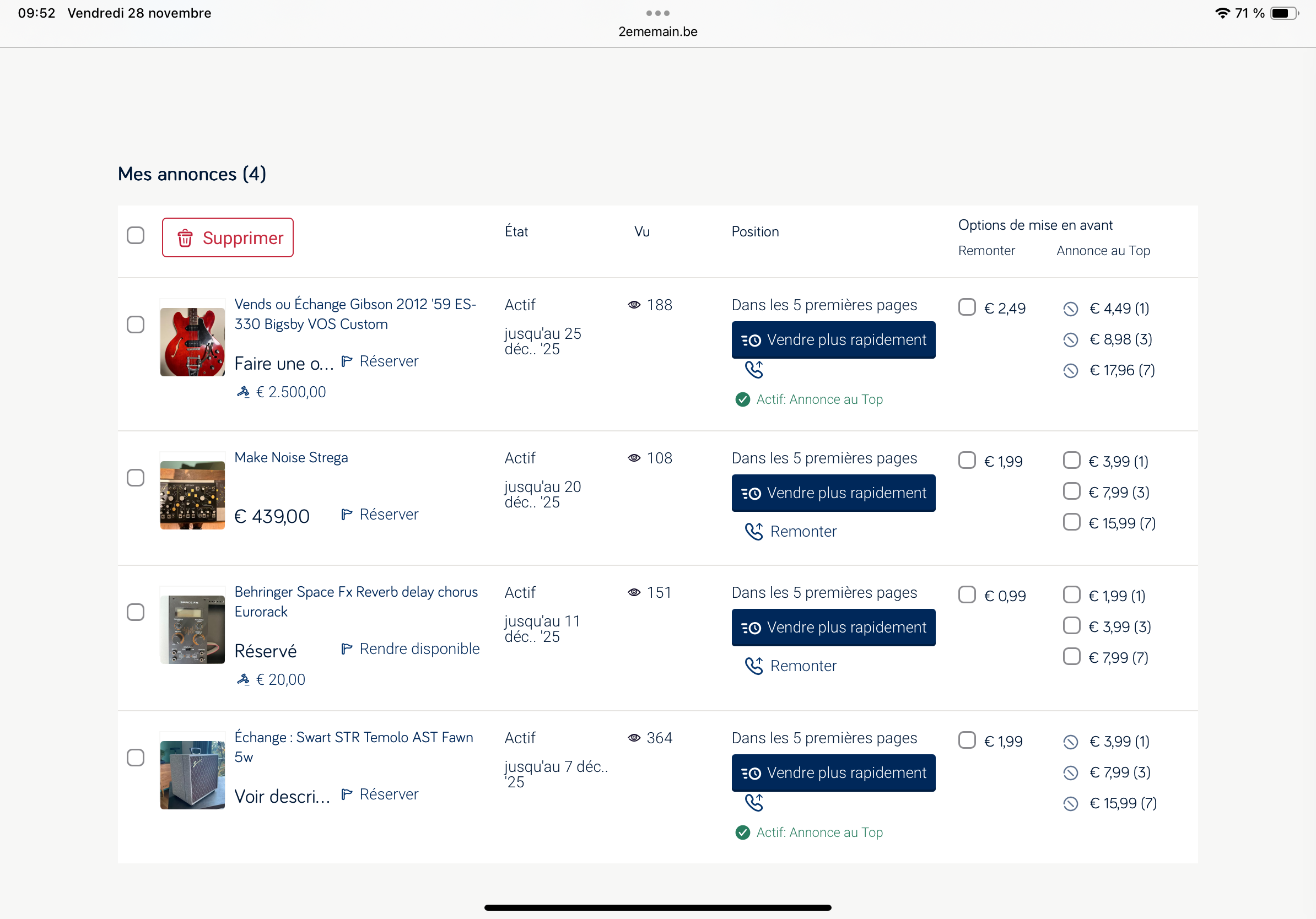Click the phone-arrow Remonter icon under Gibson listing
The height and width of the screenshot is (919, 1316).
[x=754, y=370]
